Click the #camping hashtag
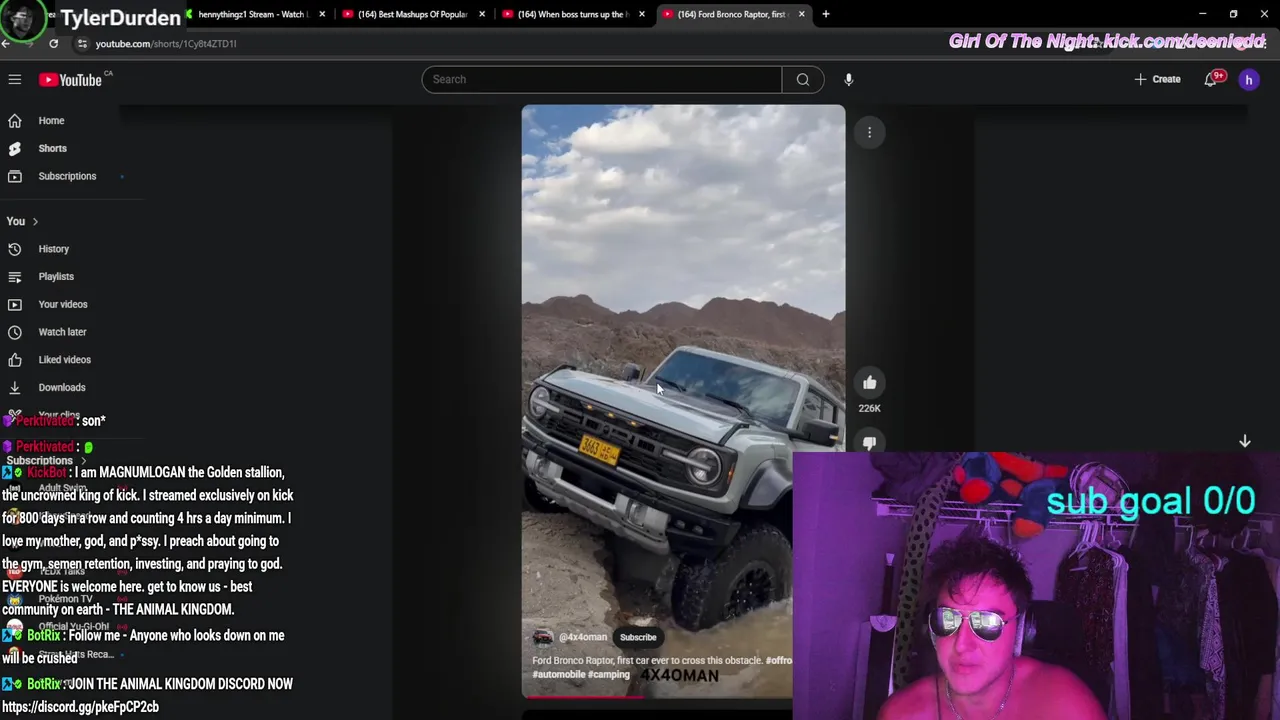The height and width of the screenshot is (720, 1280). click(x=609, y=675)
